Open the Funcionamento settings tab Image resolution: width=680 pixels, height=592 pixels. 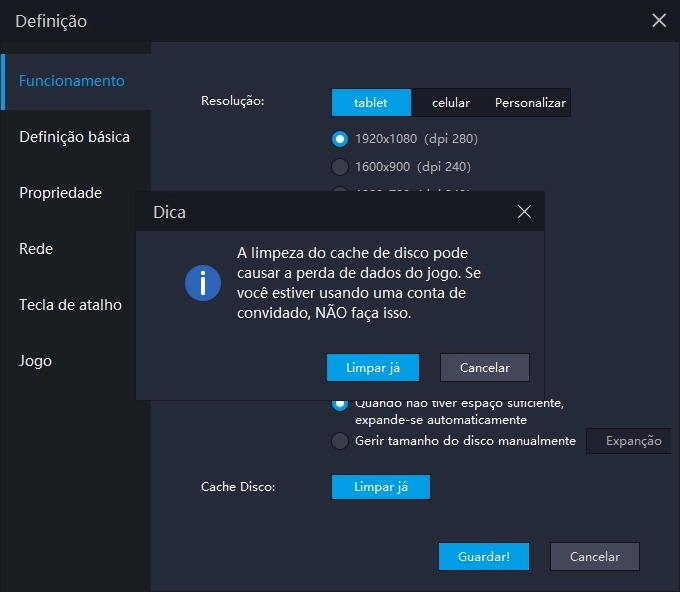click(x=72, y=81)
